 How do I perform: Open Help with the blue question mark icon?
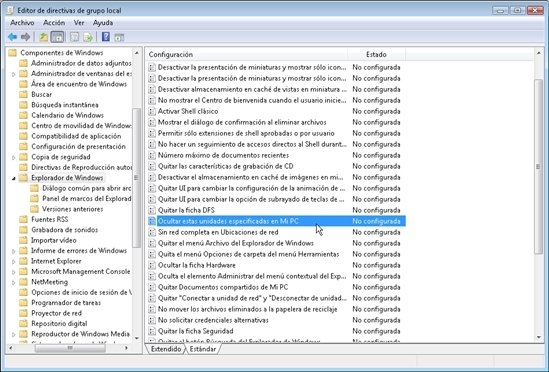[x=106, y=37]
